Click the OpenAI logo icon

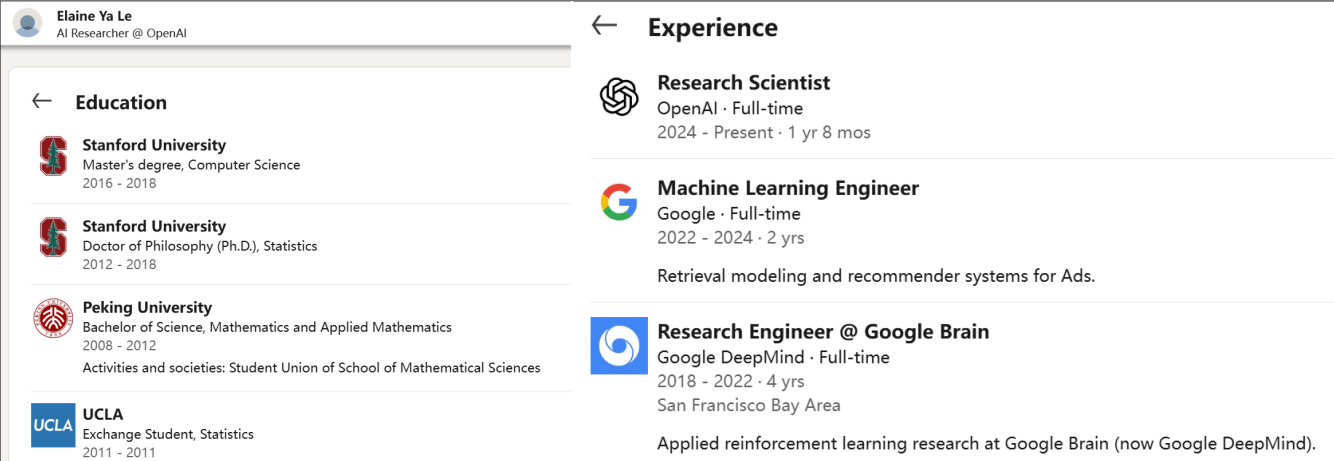[x=619, y=97]
